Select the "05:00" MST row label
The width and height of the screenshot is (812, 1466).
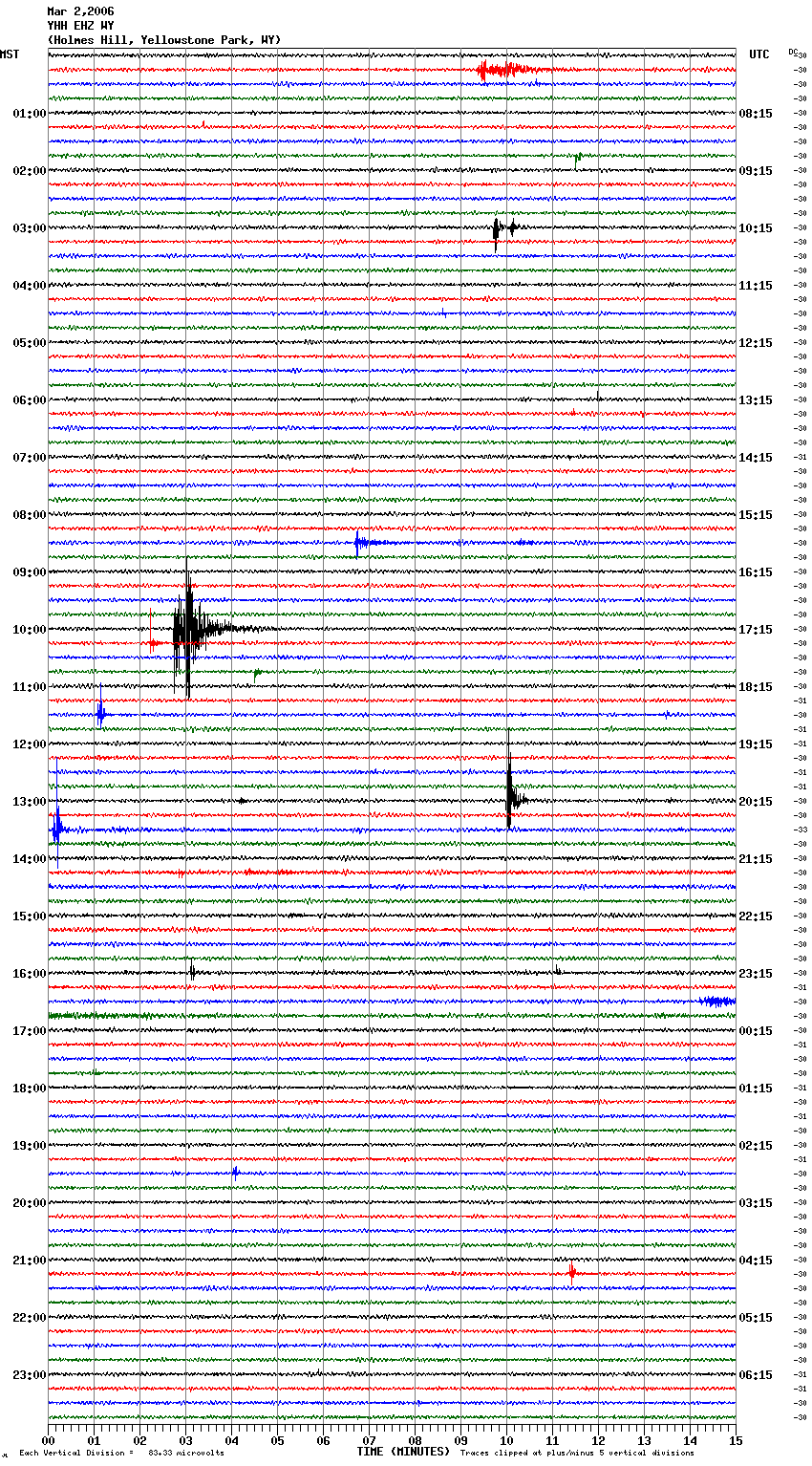[x=30, y=343]
